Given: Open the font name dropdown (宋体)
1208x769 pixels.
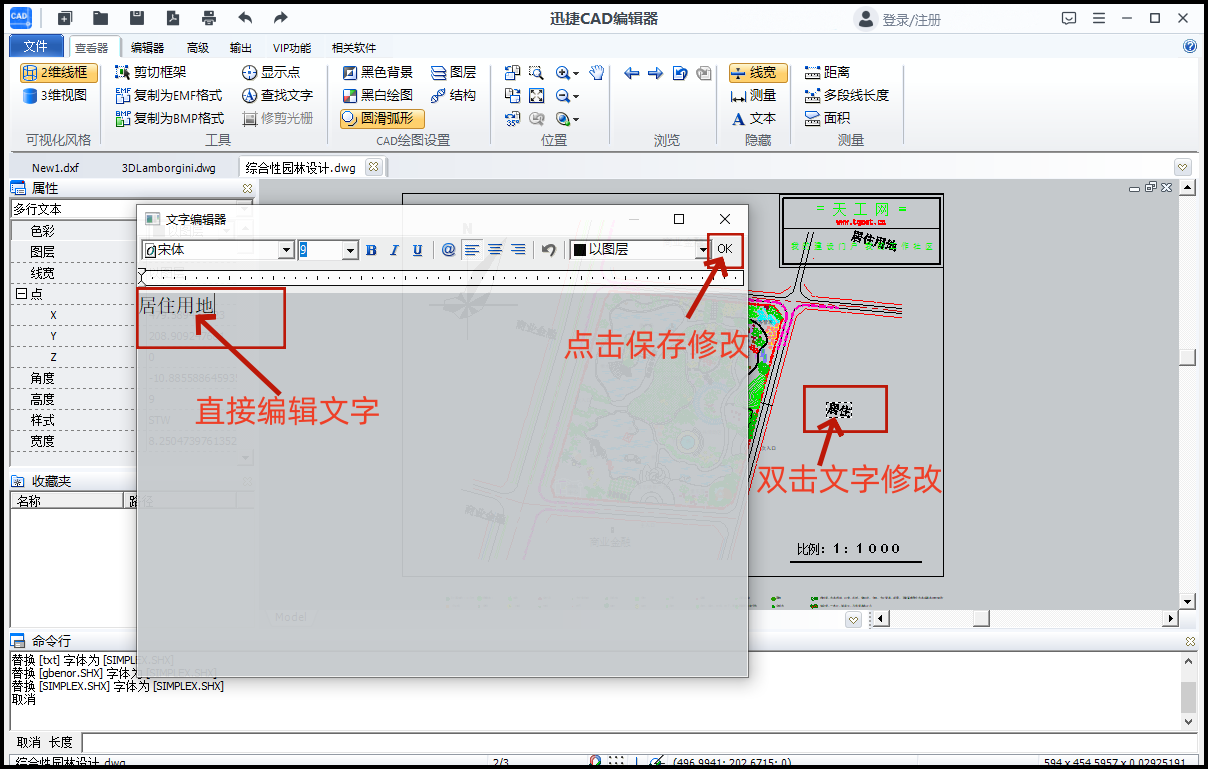Looking at the screenshot, I should pyautogui.click(x=286, y=250).
